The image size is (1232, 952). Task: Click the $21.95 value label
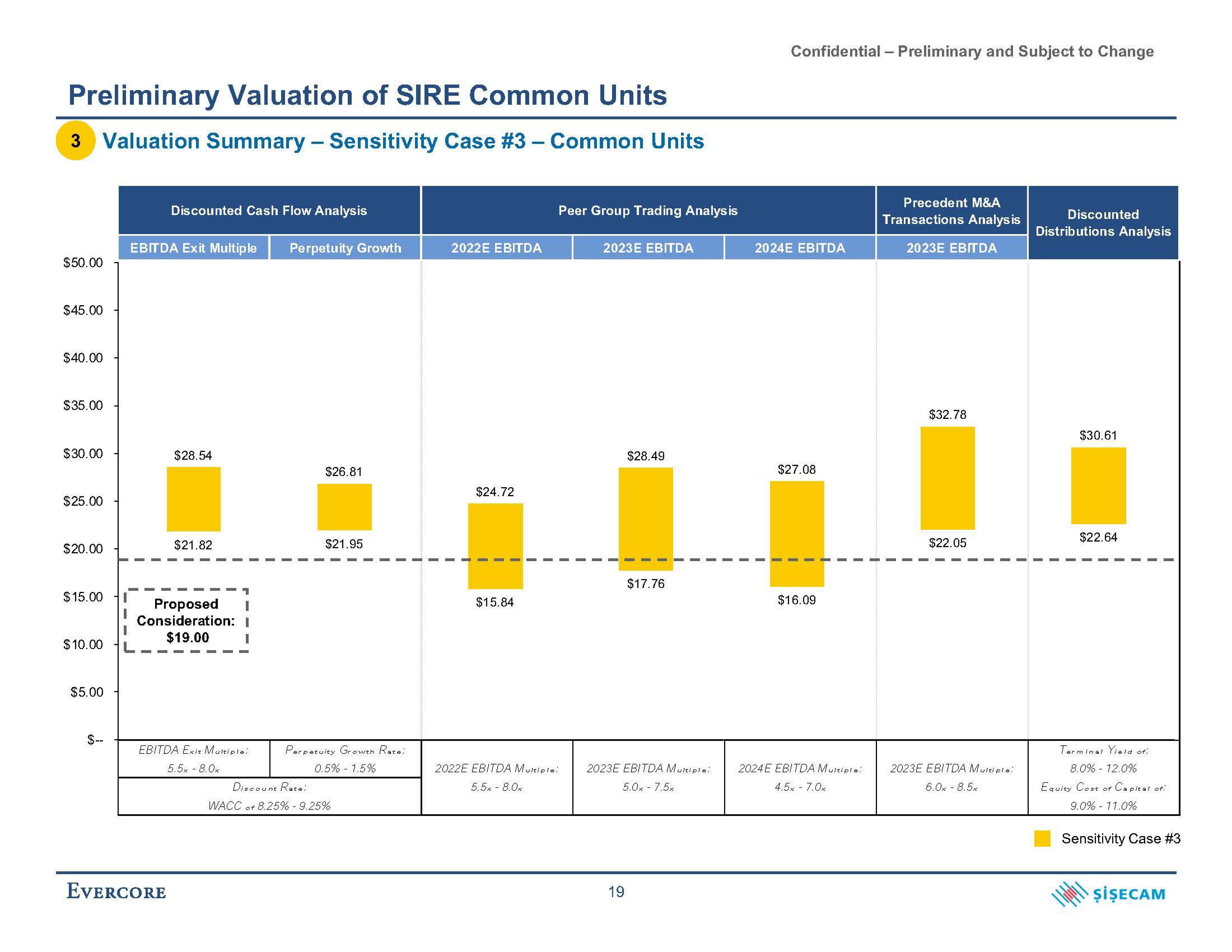point(344,544)
